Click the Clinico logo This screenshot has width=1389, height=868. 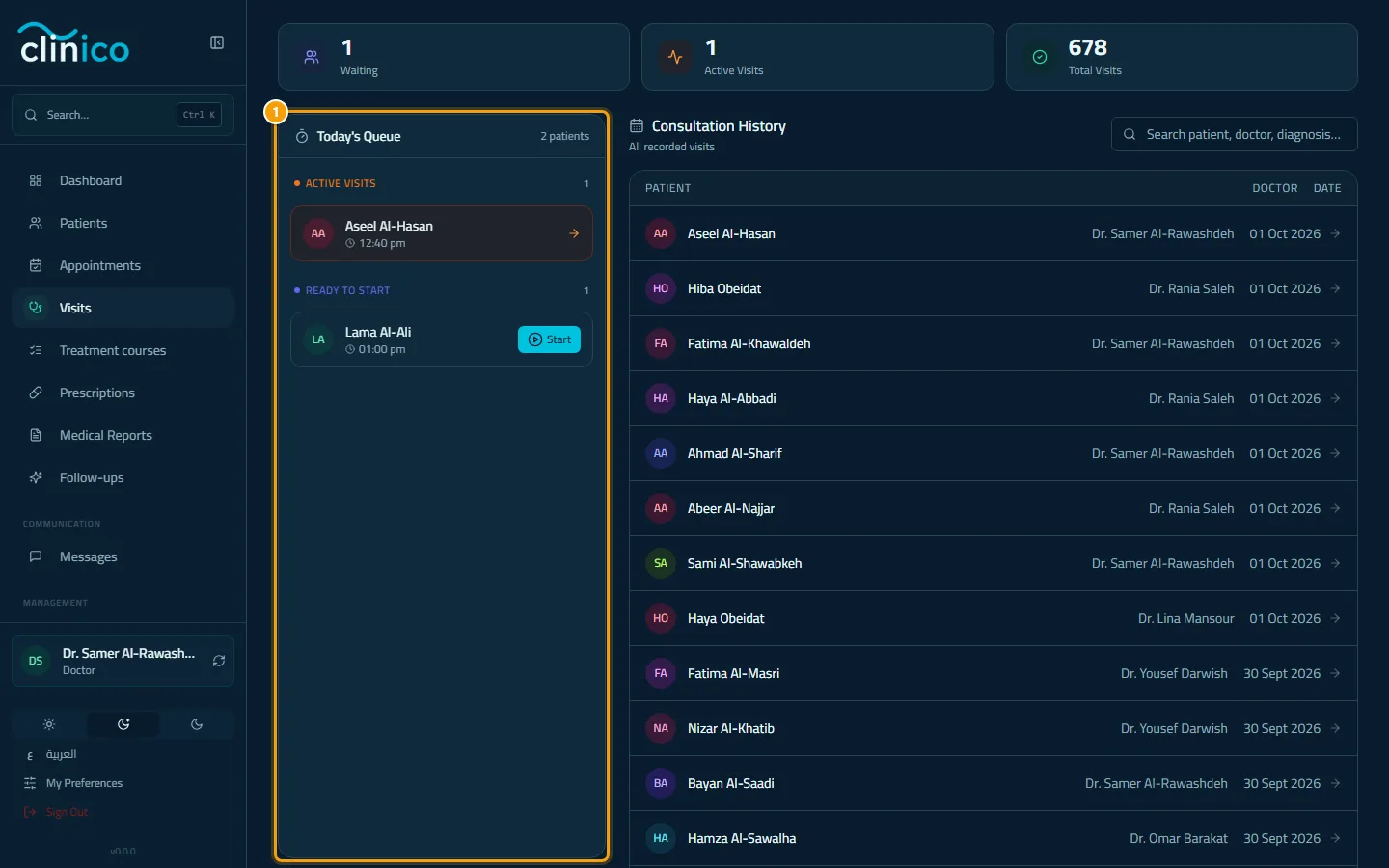click(x=74, y=43)
